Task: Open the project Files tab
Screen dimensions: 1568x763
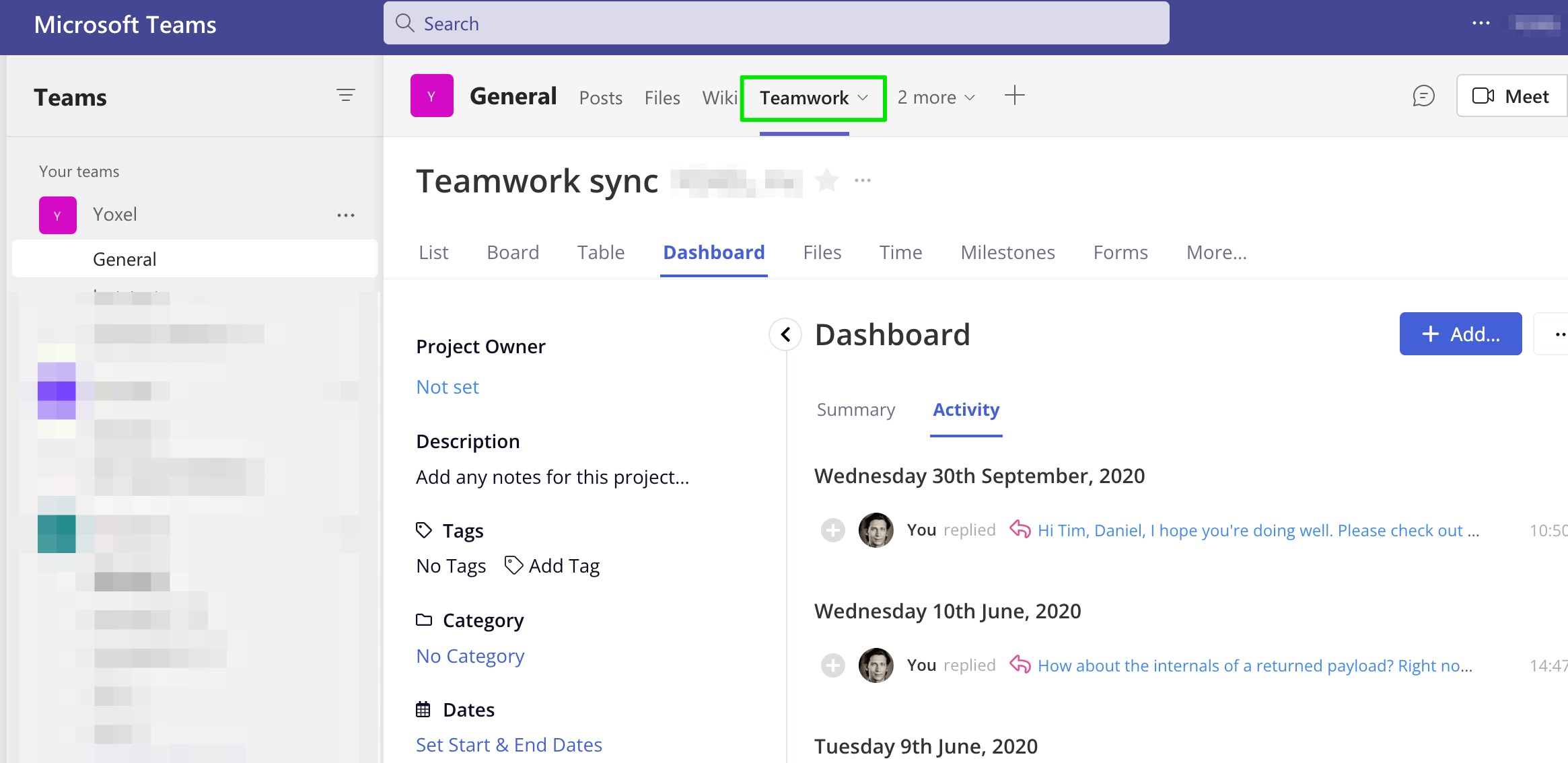Action: coord(822,252)
